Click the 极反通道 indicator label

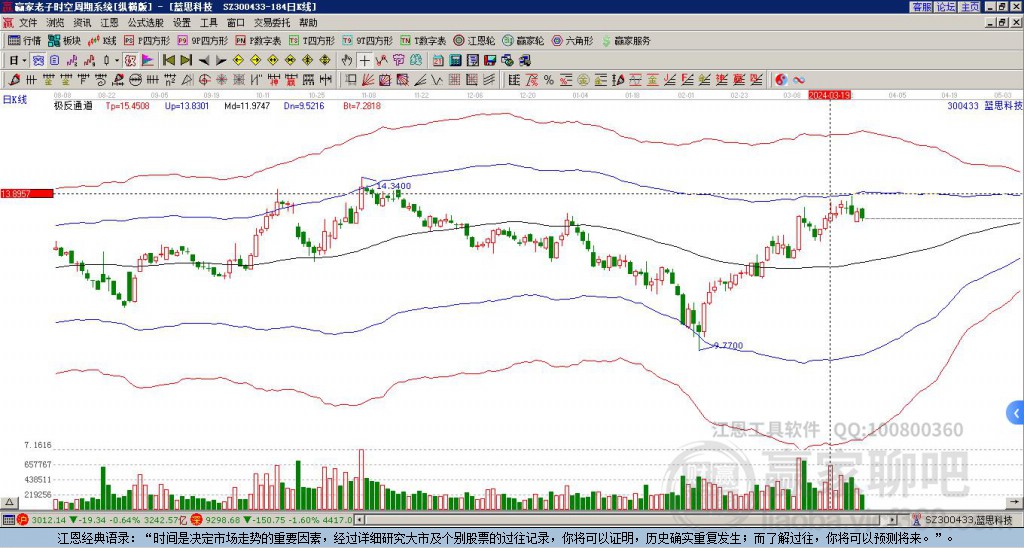tap(73, 105)
